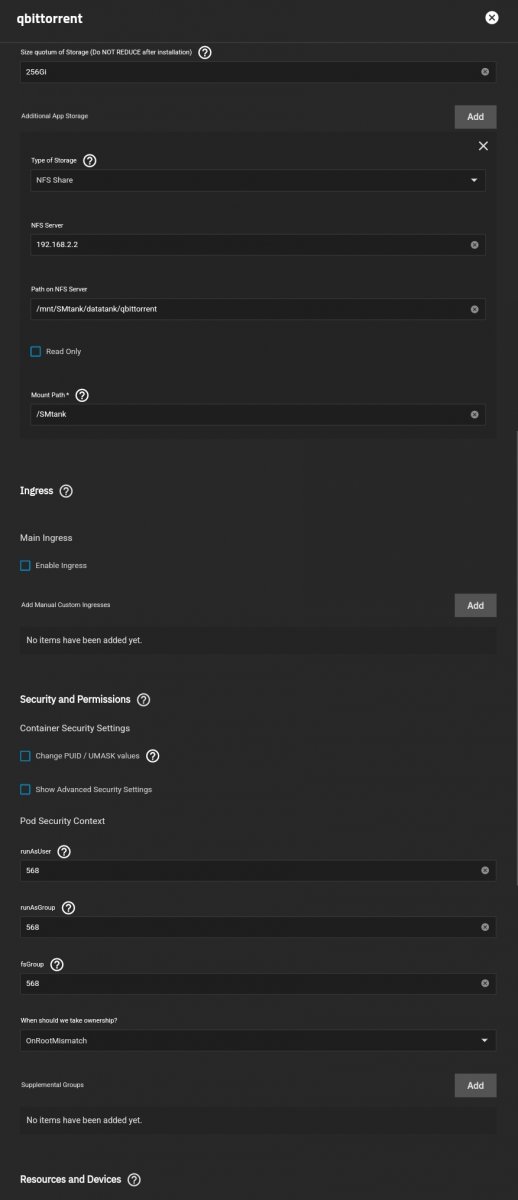This screenshot has height=1200, width=518.
Task: Show fsGroup help icon
Action: pos(57,964)
